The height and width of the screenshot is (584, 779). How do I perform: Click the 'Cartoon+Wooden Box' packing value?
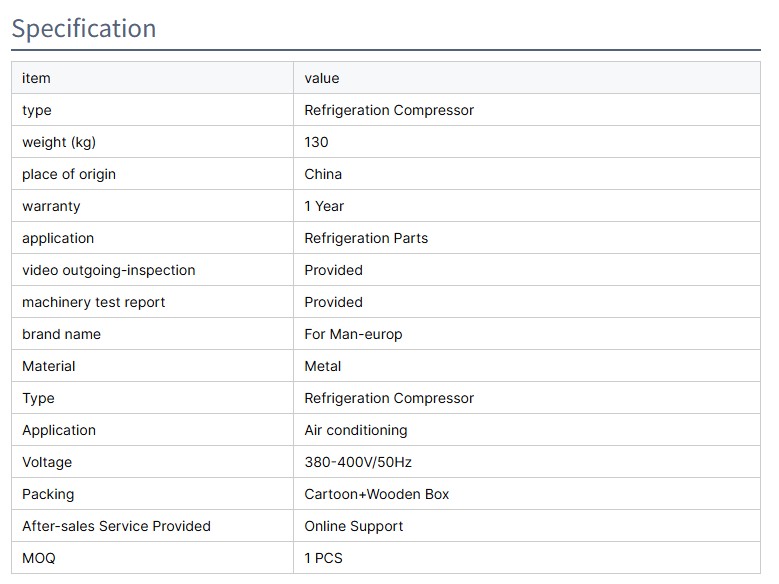[x=377, y=494]
